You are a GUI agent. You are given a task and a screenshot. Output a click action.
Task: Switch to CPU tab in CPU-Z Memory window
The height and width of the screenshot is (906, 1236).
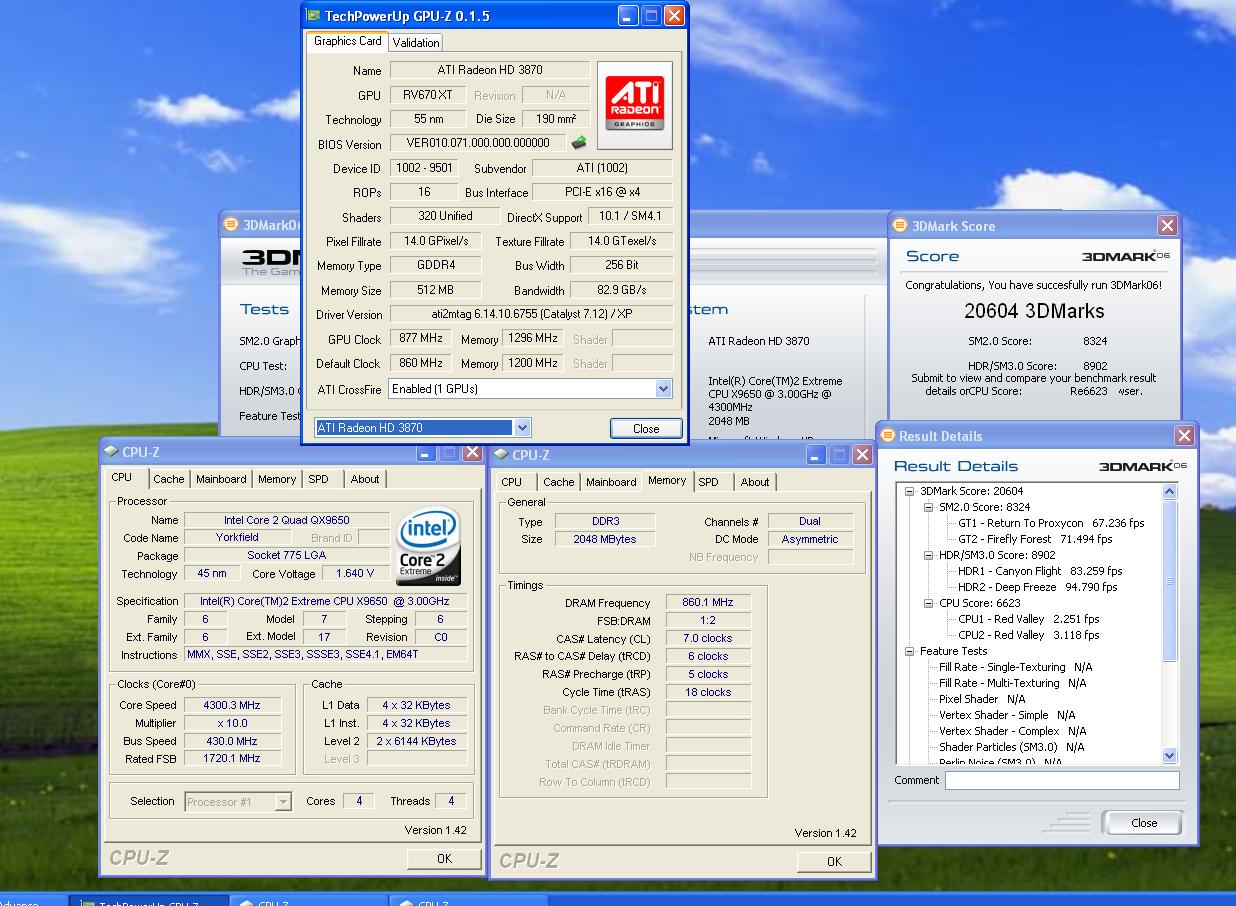pyautogui.click(x=512, y=482)
